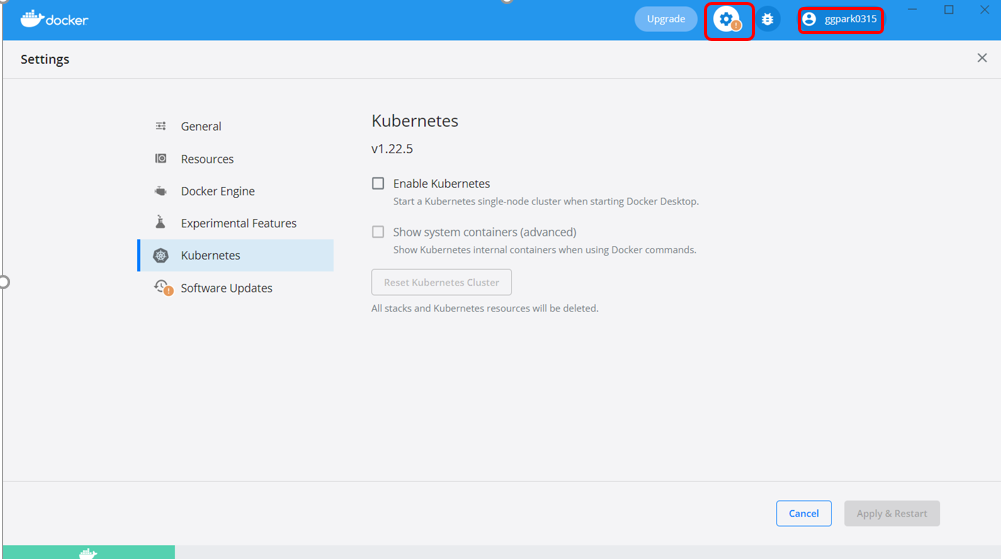The image size is (1001, 559).
Task: Cancel the settings changes
Action: coord(804,513)
